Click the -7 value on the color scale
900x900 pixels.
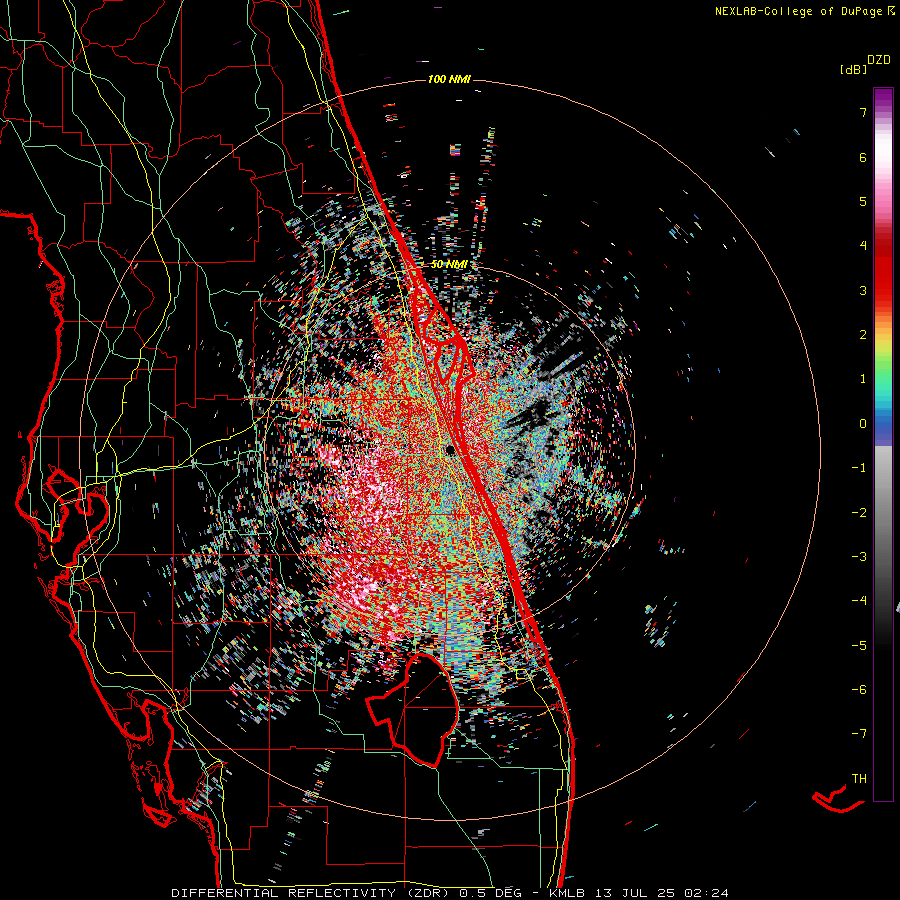click(859, 734)
